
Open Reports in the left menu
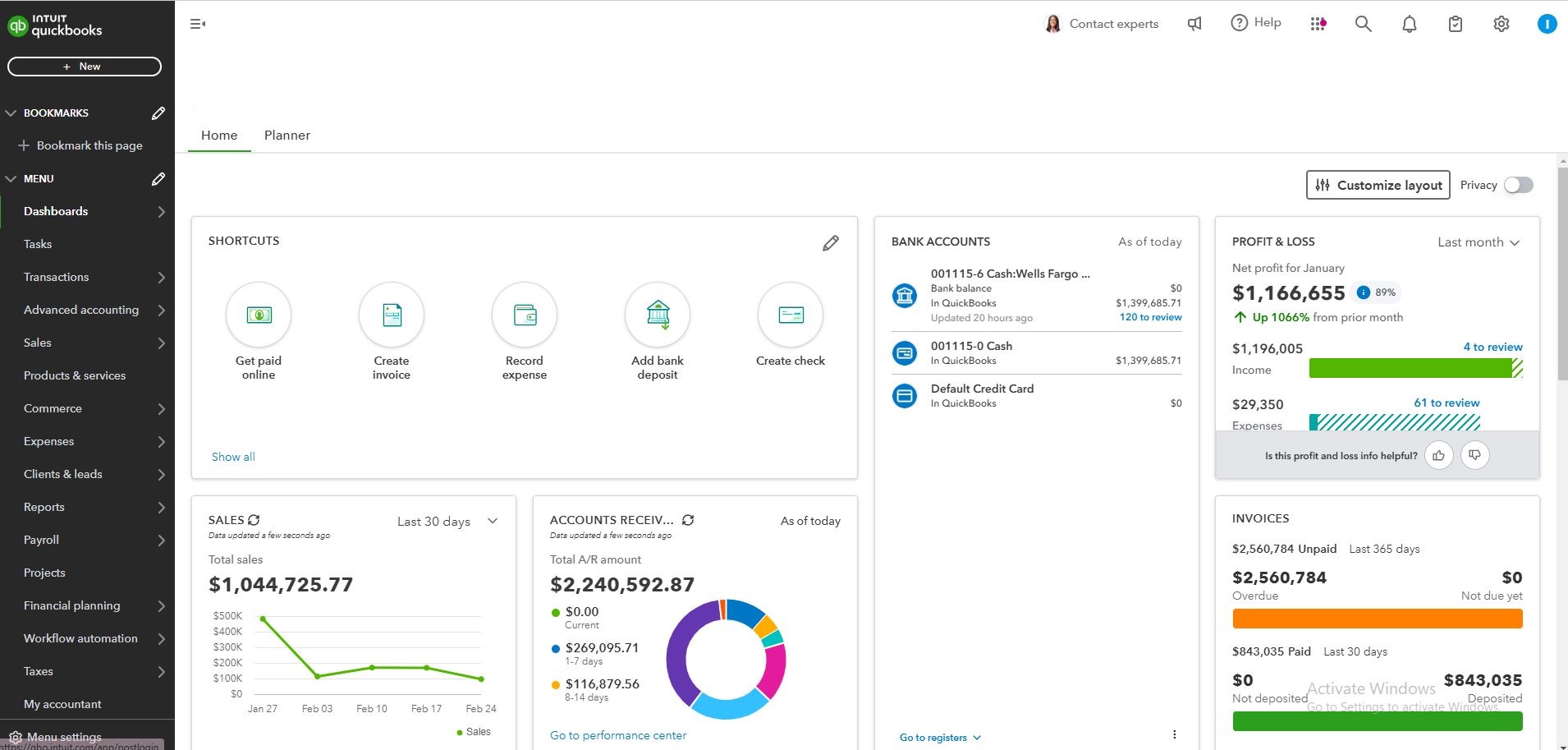[44, 507]
